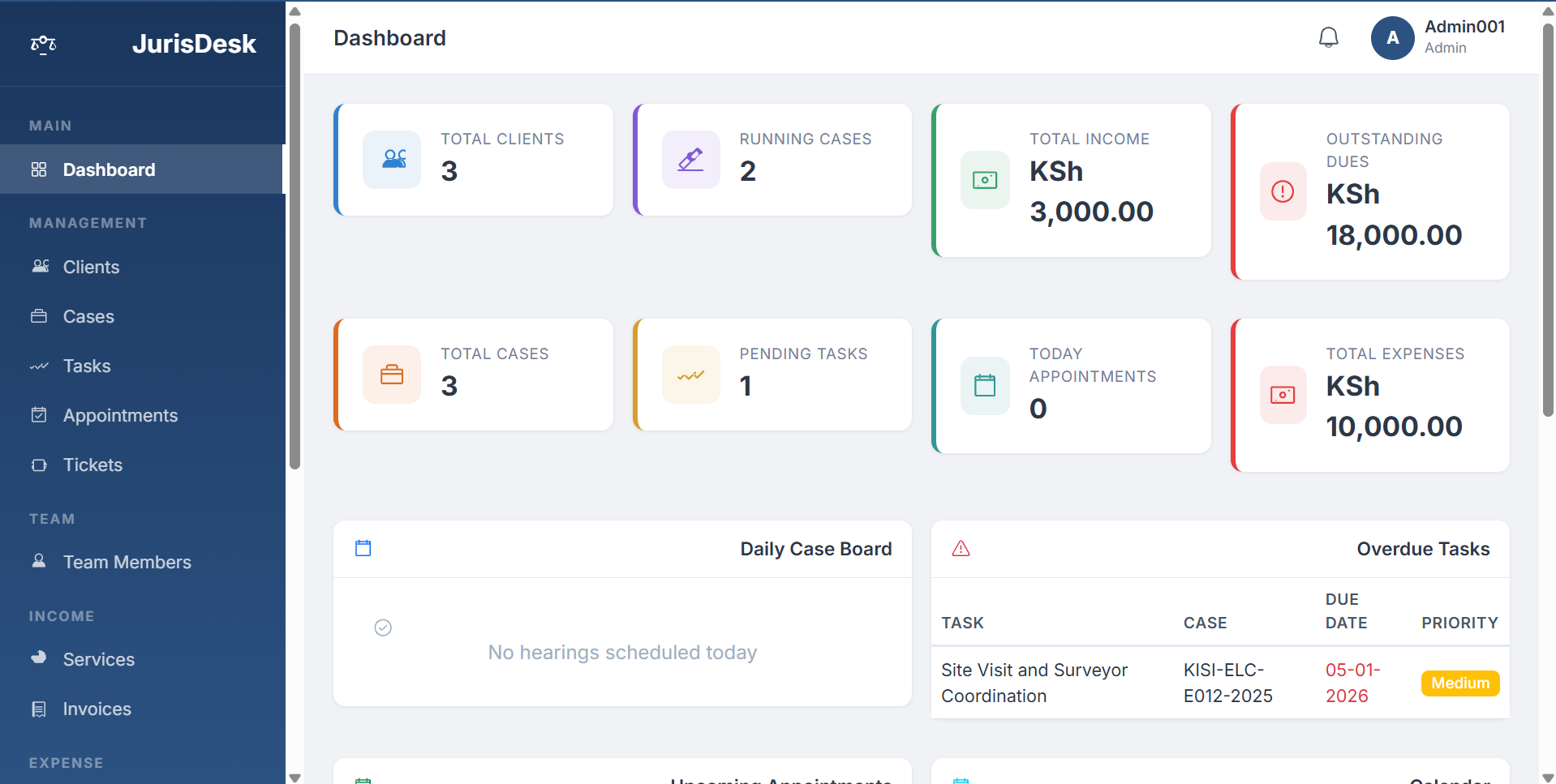Viewport: 1556px width, 784px height.
Task: Click the Total Income amount KSh 3,000.00
Action: pos(1091,191)
